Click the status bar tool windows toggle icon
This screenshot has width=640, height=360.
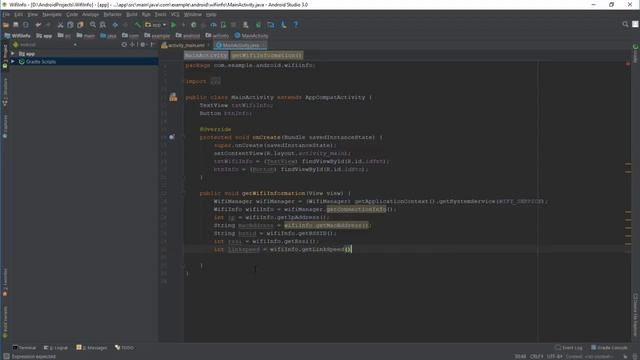click(x=6, y=356)
